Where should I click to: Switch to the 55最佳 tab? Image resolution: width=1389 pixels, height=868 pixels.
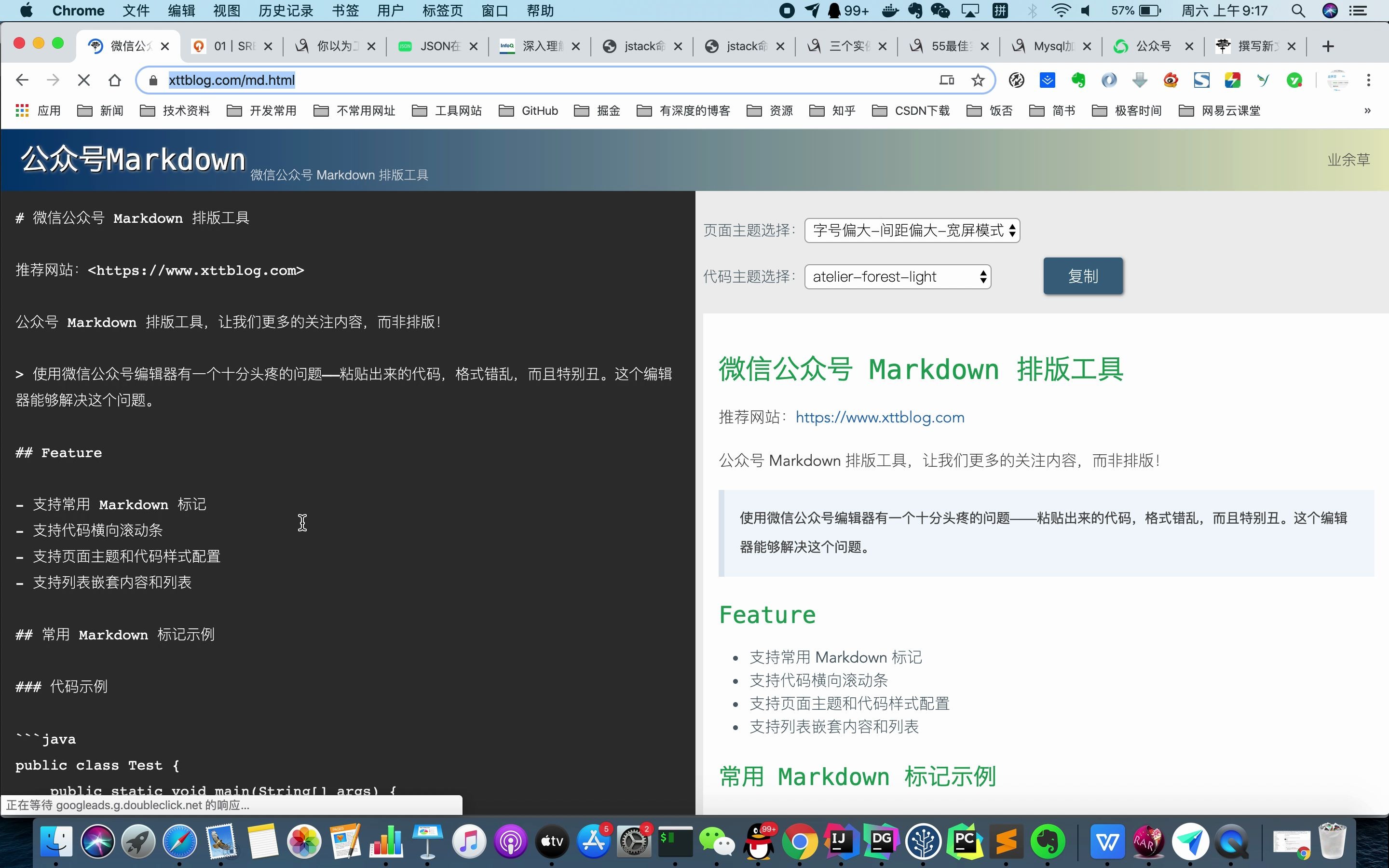949,46
